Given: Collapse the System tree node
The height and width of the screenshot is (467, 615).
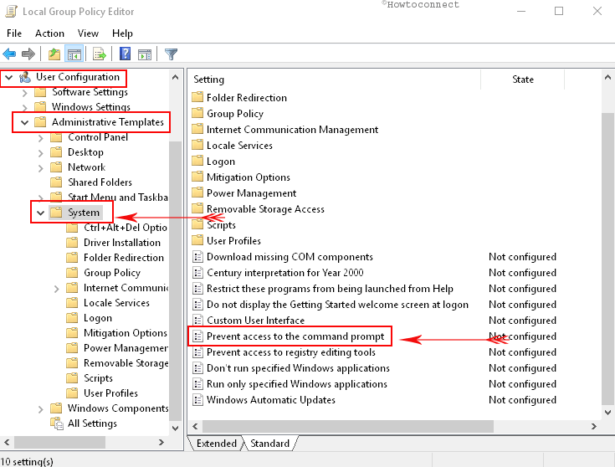Looking at the screenshot, I should (40, 213).
